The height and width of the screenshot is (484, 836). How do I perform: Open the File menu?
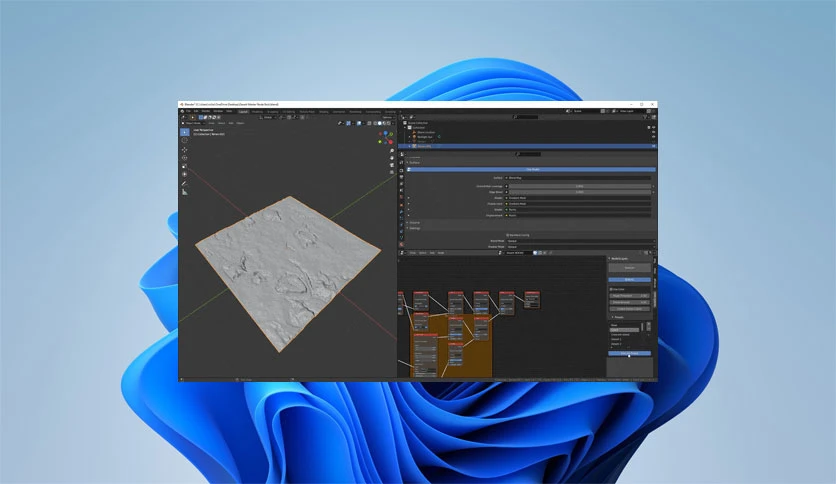pos(188,111)
